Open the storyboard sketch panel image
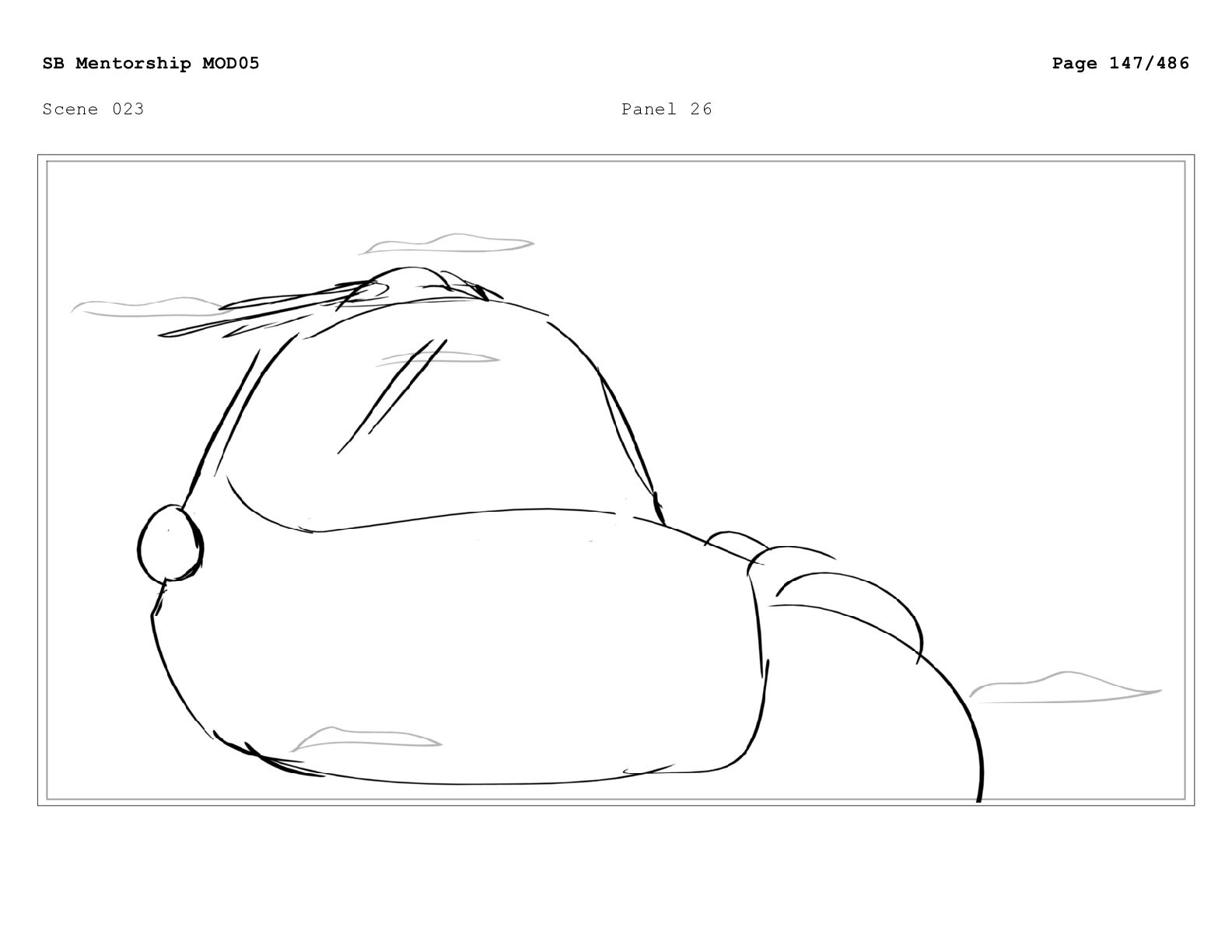The image size is (1232, 952). pos(616,480)
